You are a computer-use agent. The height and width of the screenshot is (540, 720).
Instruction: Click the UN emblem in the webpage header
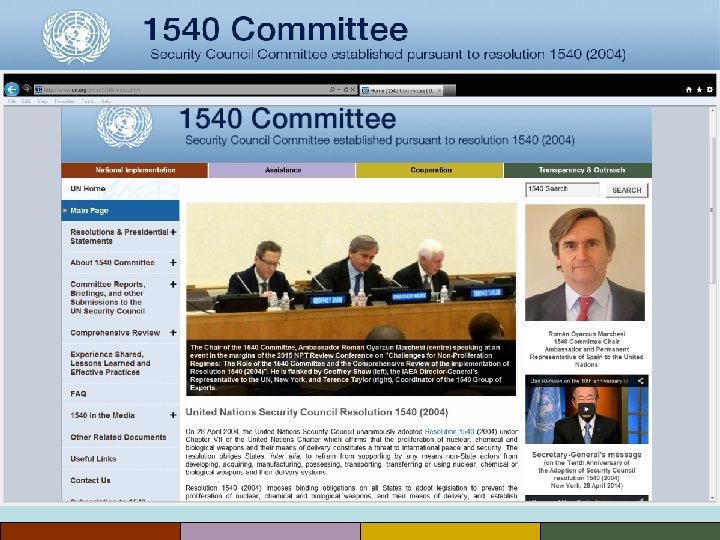click(124, 127)
